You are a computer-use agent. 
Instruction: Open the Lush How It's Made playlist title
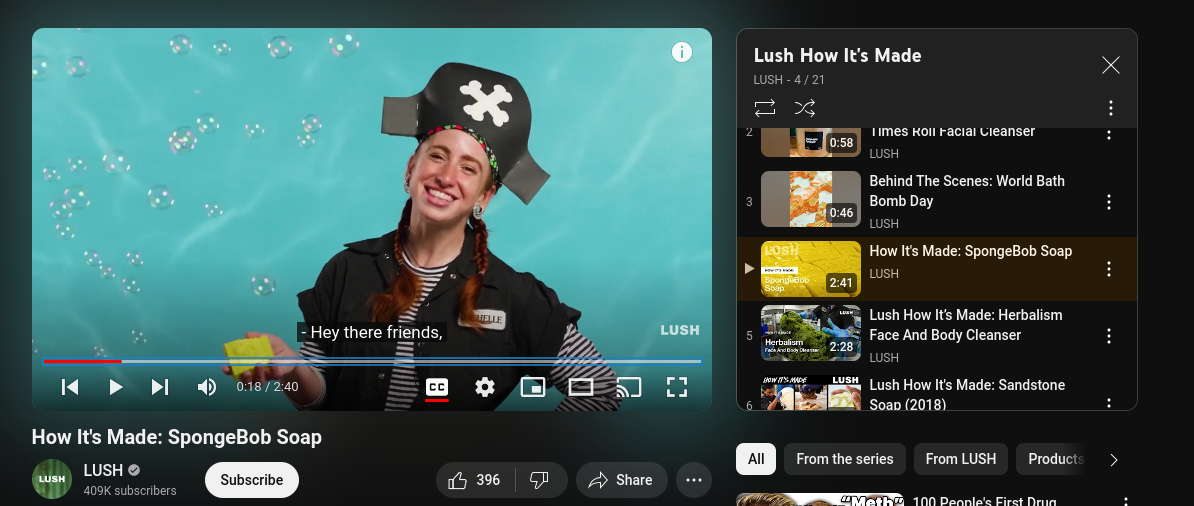(x=838, y=56)
